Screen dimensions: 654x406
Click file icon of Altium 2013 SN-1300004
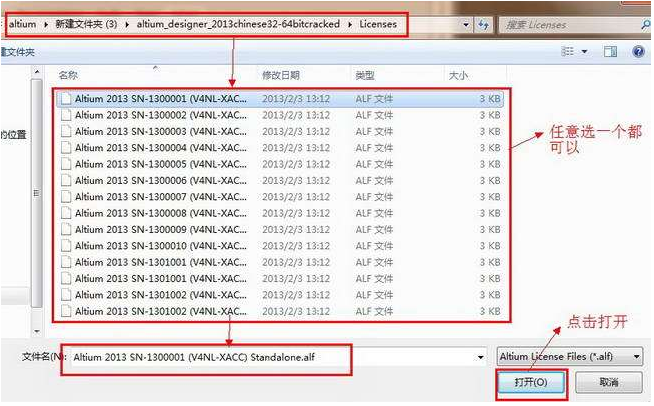click(x=65, y=148)
